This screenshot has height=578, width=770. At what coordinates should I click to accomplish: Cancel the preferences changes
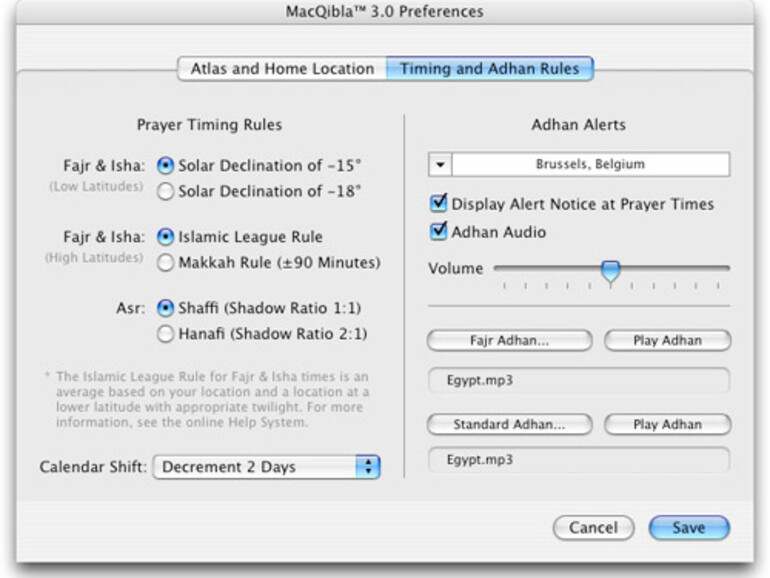[x=593, y=527]
